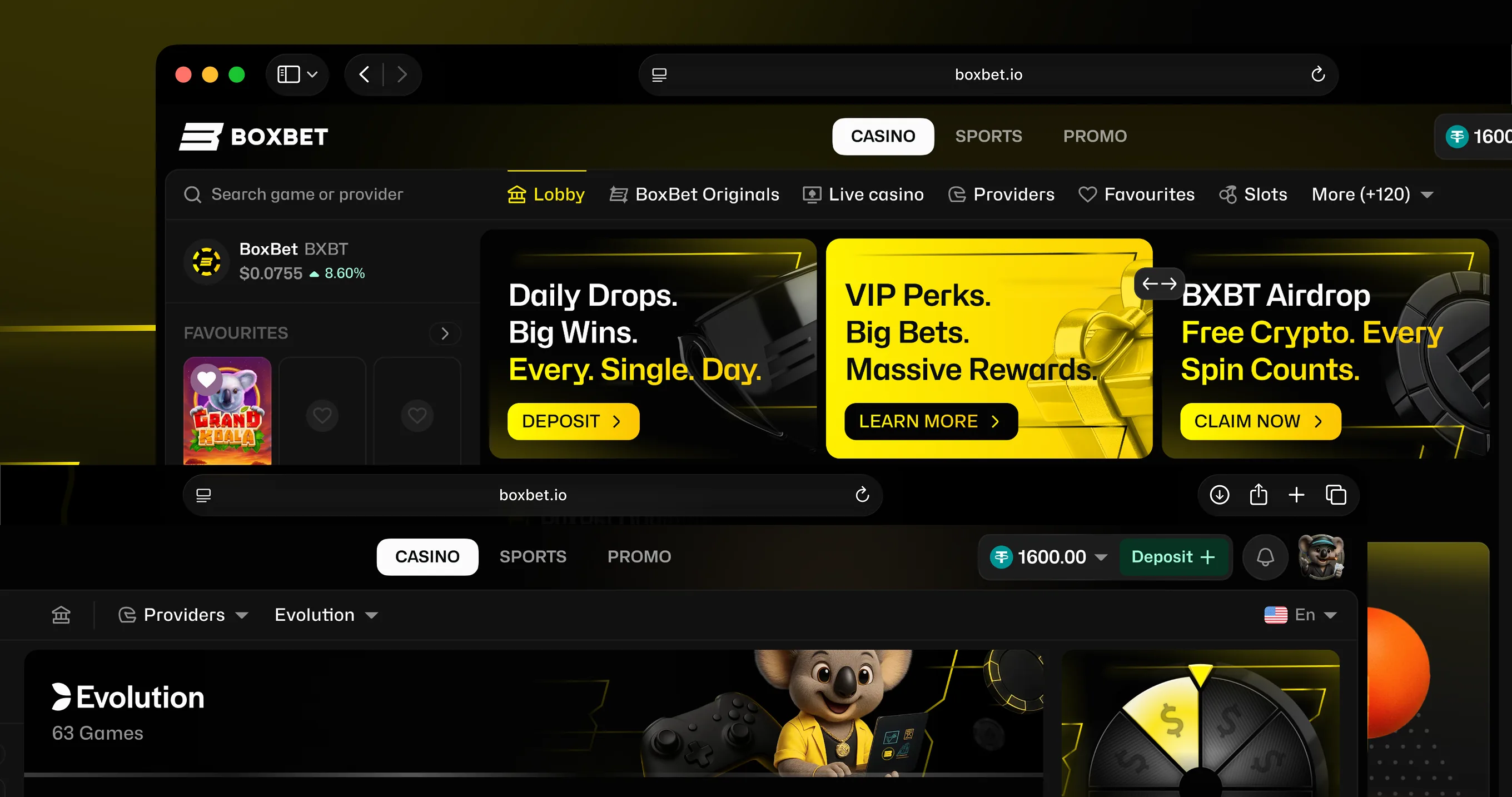The image size is (1512, 797).
Task: Open notifications bell icon
Action: [x=1265, y=557]
